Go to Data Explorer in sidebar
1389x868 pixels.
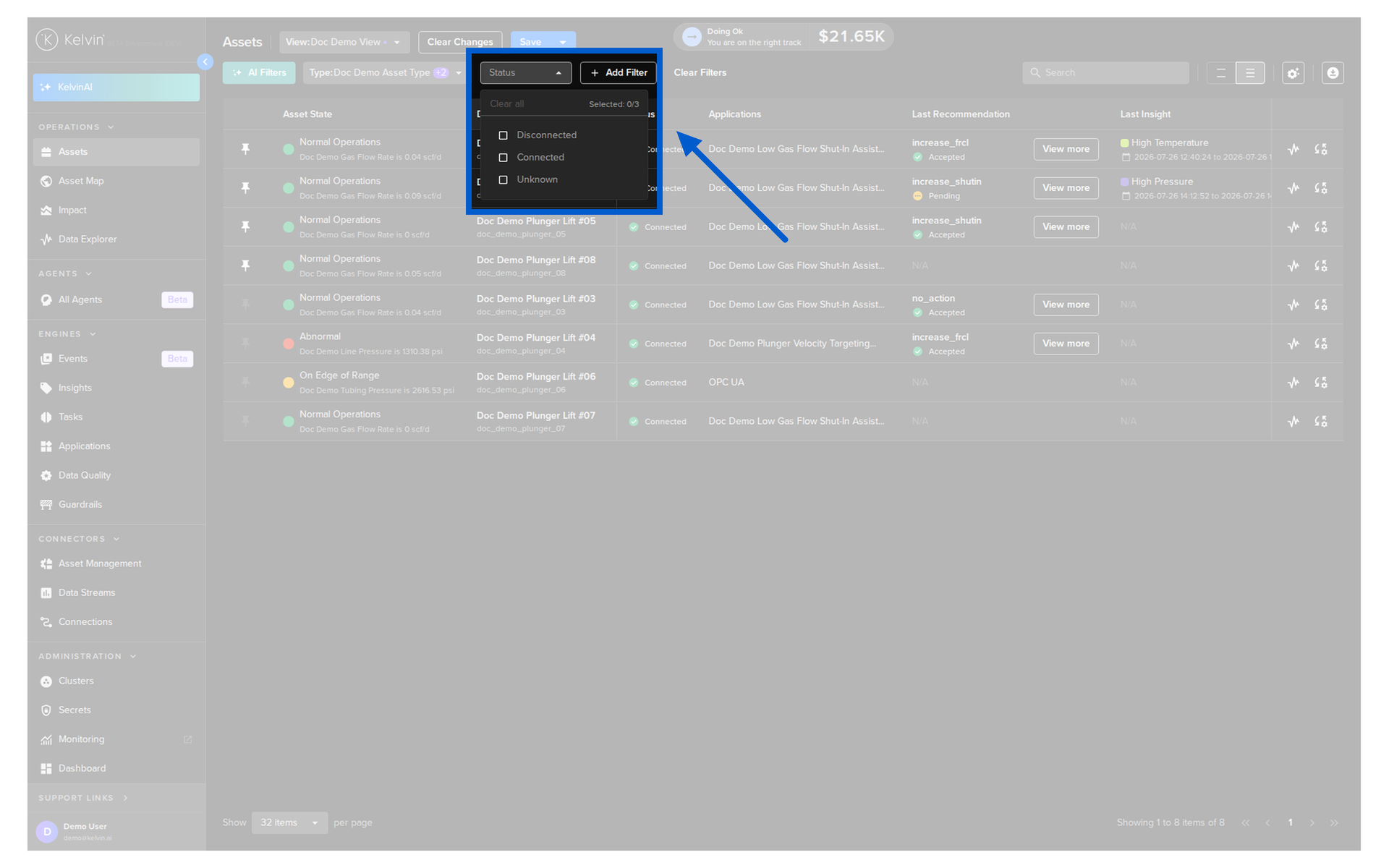coord(87,239)
